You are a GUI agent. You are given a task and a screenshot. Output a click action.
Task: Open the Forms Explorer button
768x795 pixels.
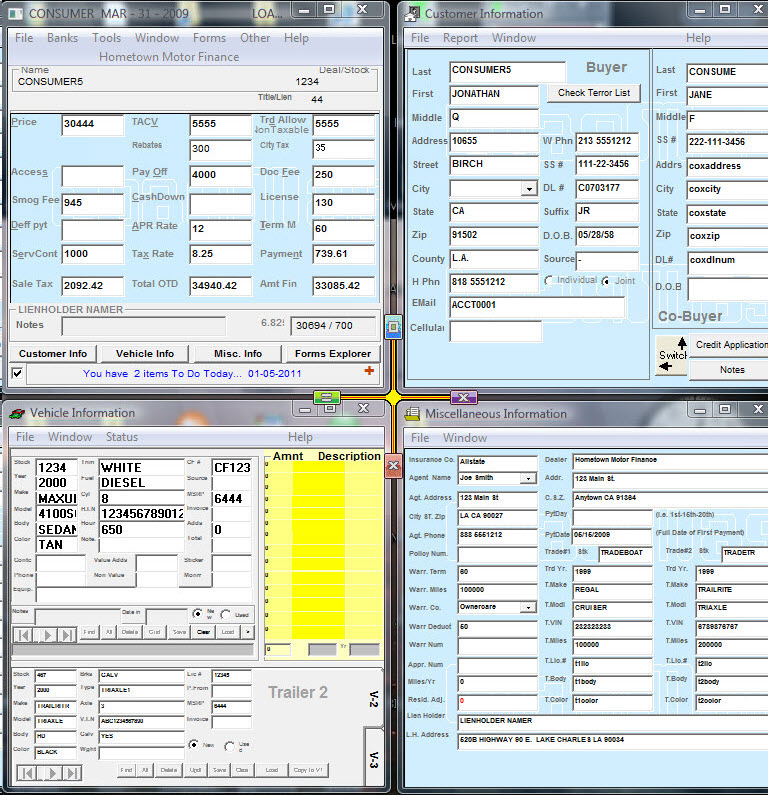coord(333,353)
